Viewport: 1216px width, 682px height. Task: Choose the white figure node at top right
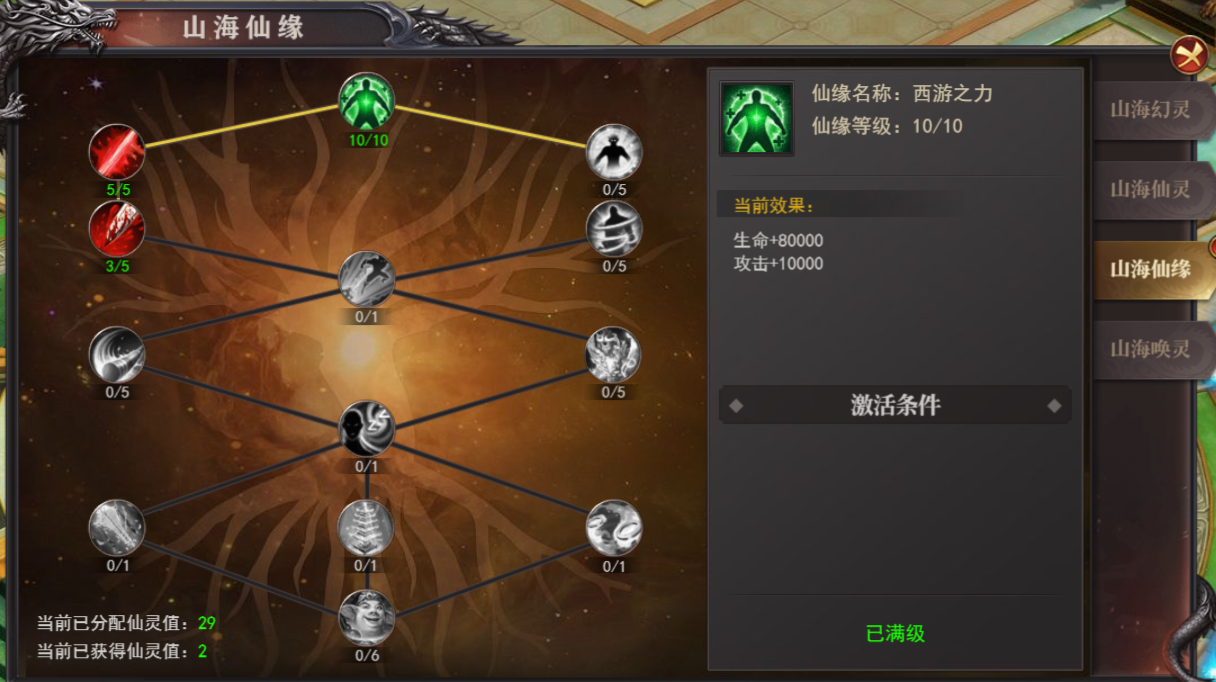point(613,152)
